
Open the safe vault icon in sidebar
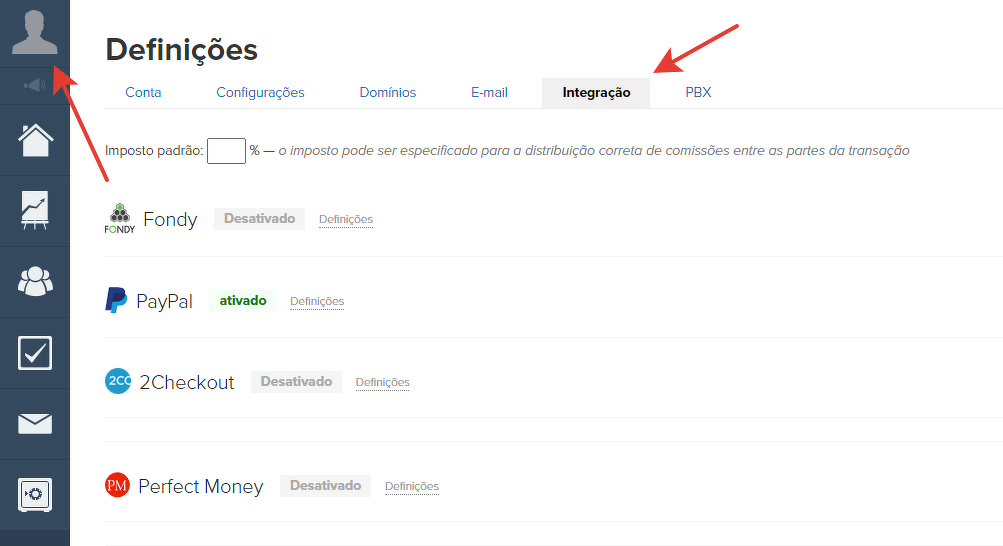(35, 494)
